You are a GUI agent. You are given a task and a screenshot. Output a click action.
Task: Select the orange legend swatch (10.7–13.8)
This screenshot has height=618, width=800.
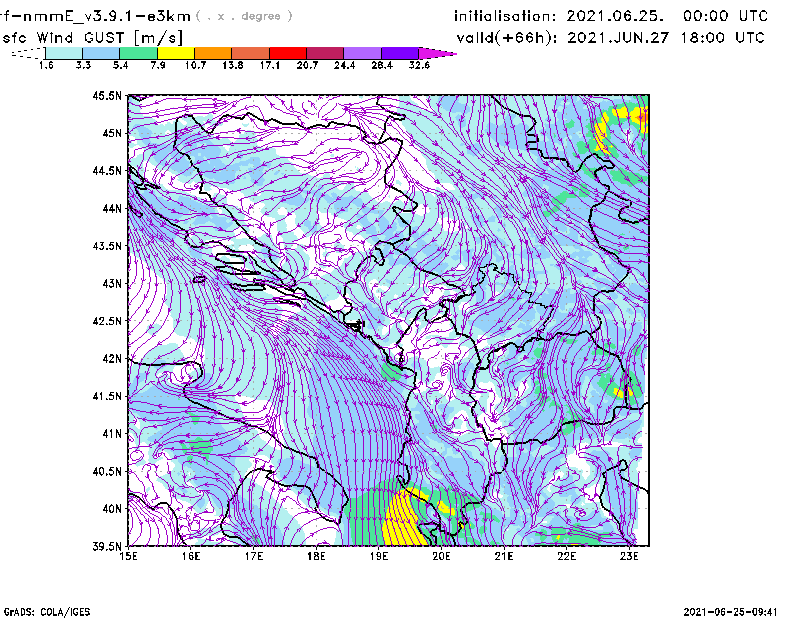point(213,53)
